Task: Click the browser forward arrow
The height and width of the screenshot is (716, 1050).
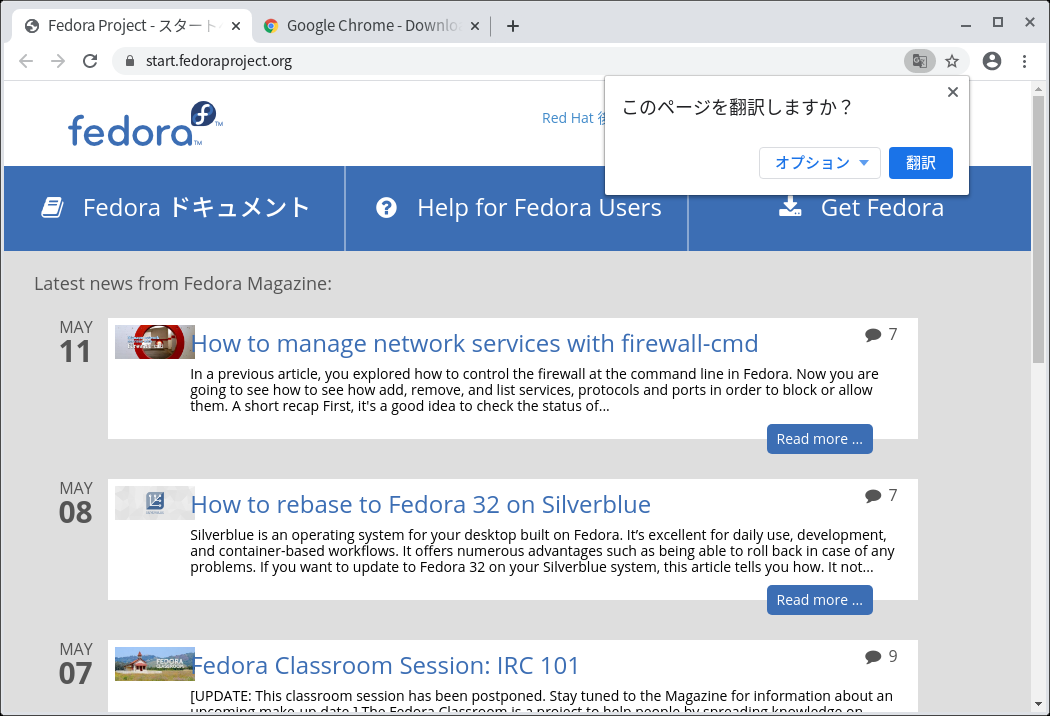Action: 58,61
